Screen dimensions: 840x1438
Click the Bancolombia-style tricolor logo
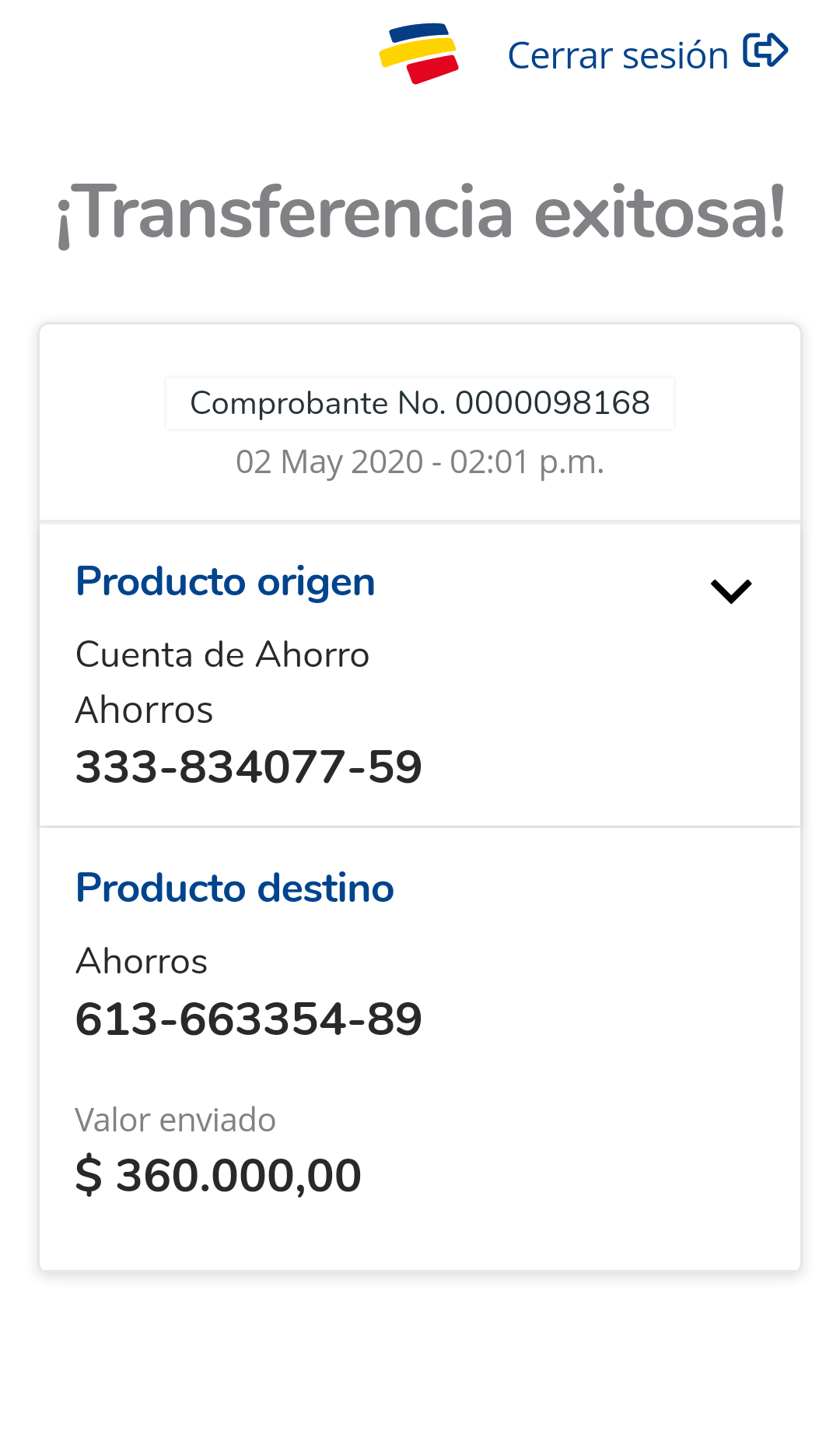tap(419, 53)
